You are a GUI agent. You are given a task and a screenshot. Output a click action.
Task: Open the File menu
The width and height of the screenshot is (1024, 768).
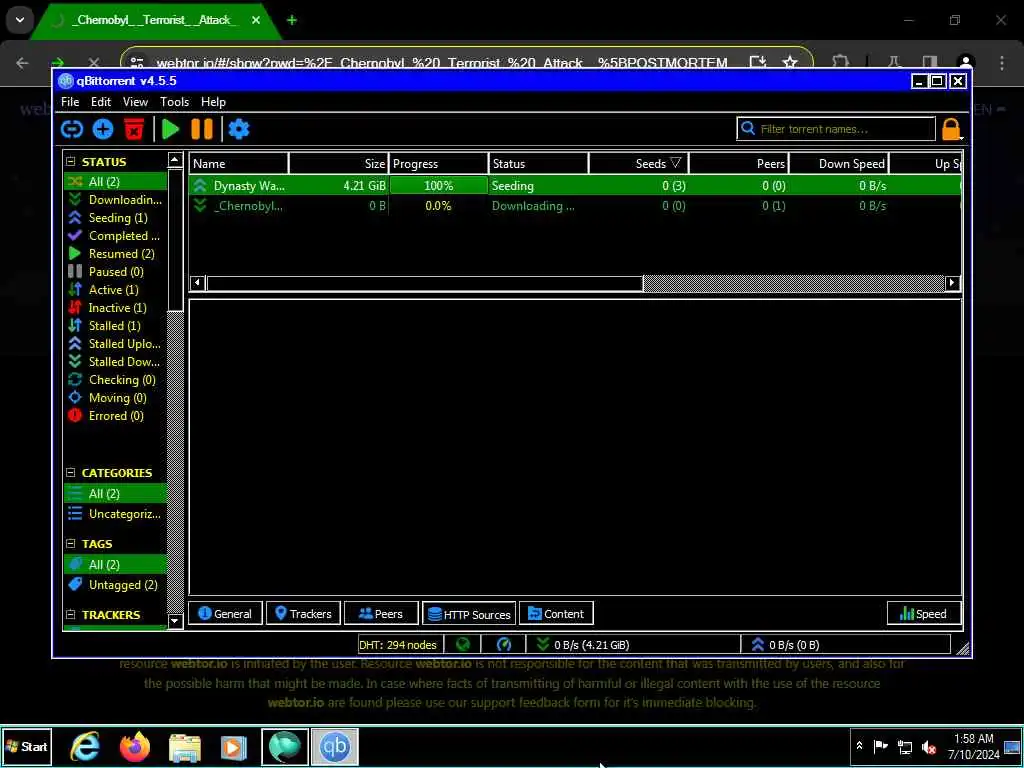click(x=70, y=102)
